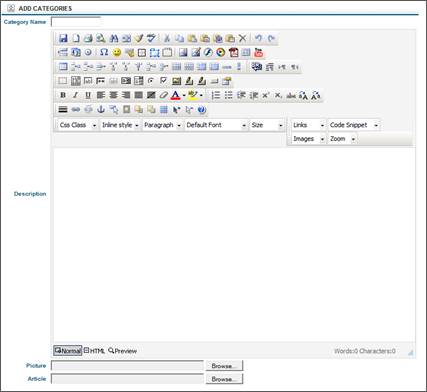Open the Size dropdown
This screenshot has width=427, height=392.
[267, 125]
